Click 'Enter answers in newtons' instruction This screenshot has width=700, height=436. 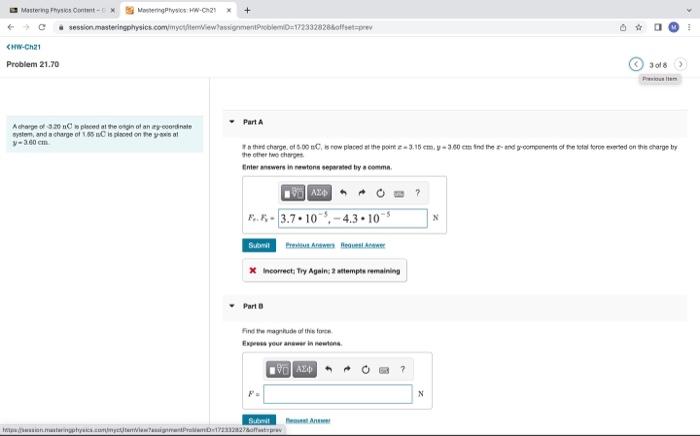tap(317, 167)
